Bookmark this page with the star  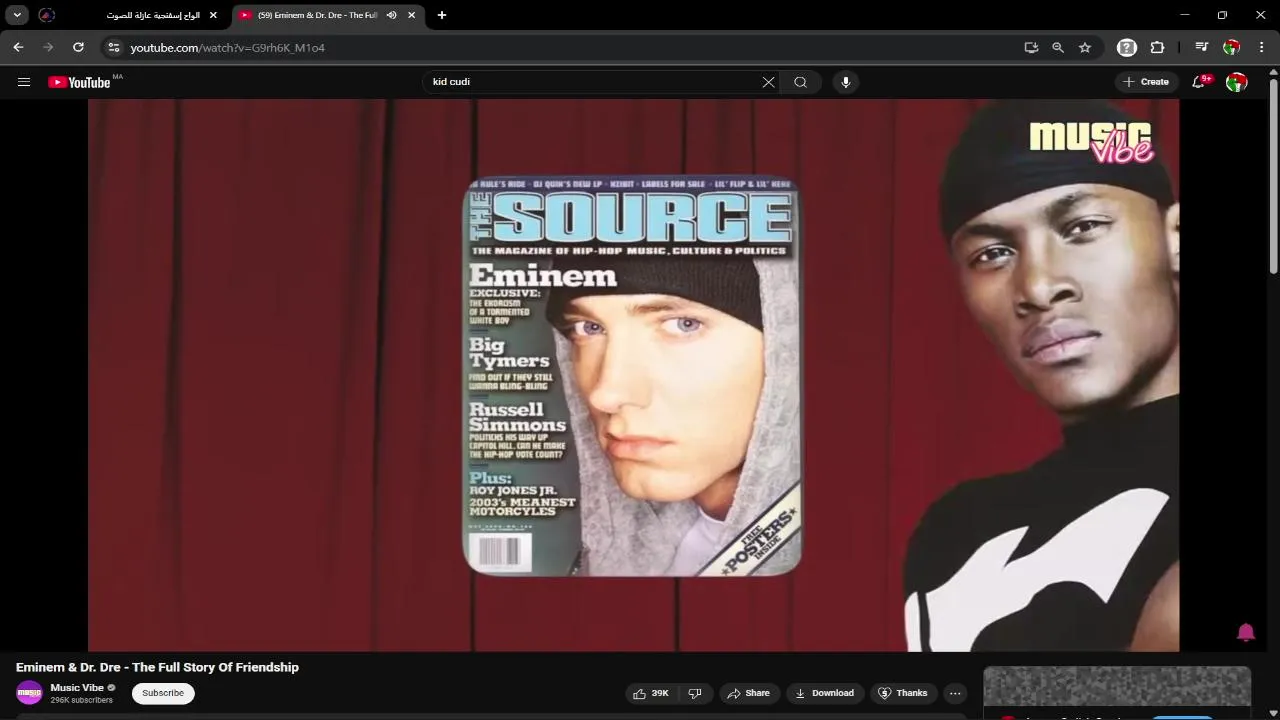click(x=1085, y=47)
